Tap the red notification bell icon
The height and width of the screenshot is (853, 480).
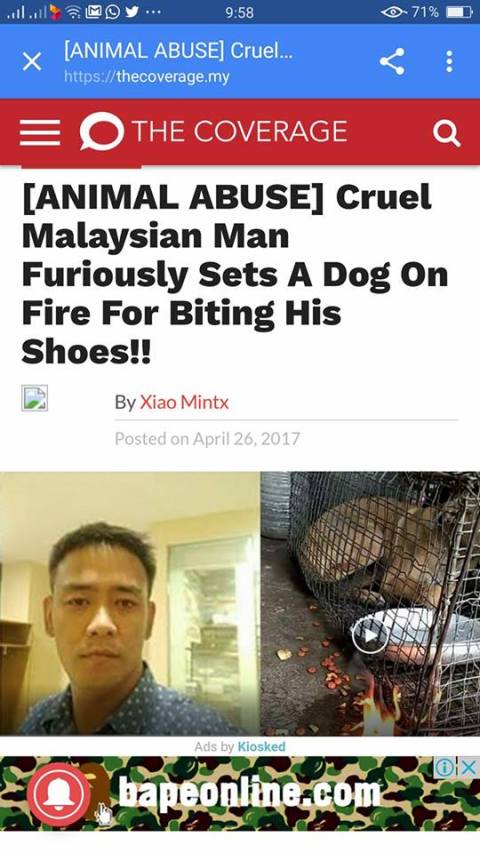click(x=59, y=795)
